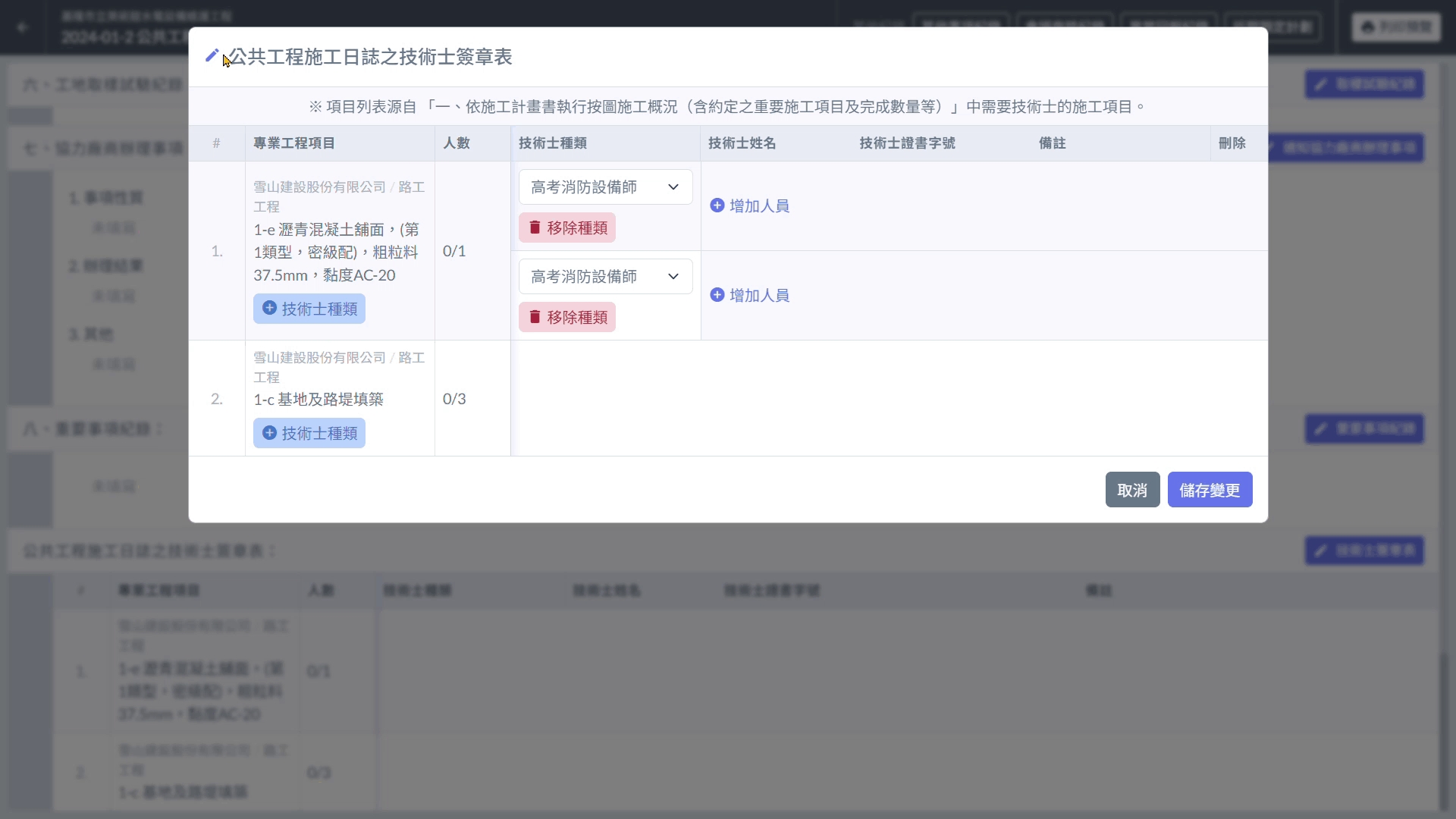Click plus icon of first 增加人員 link
This screenshot has height=819, width=1456.
click(717, 206)
